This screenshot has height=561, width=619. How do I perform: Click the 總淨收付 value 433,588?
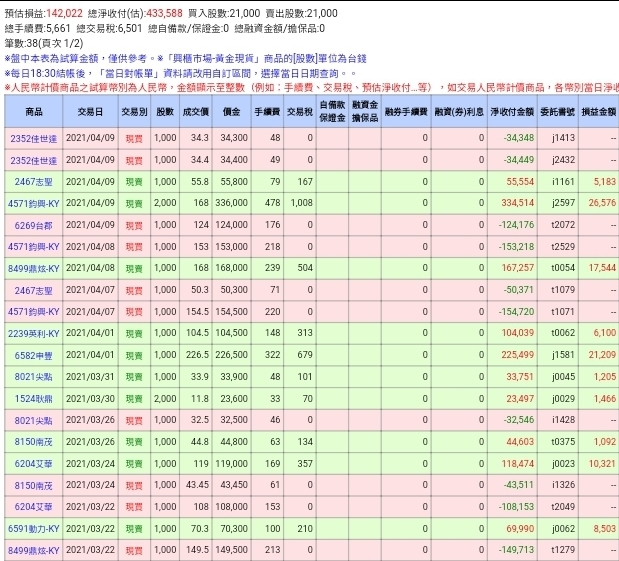[x=164, y=13]
